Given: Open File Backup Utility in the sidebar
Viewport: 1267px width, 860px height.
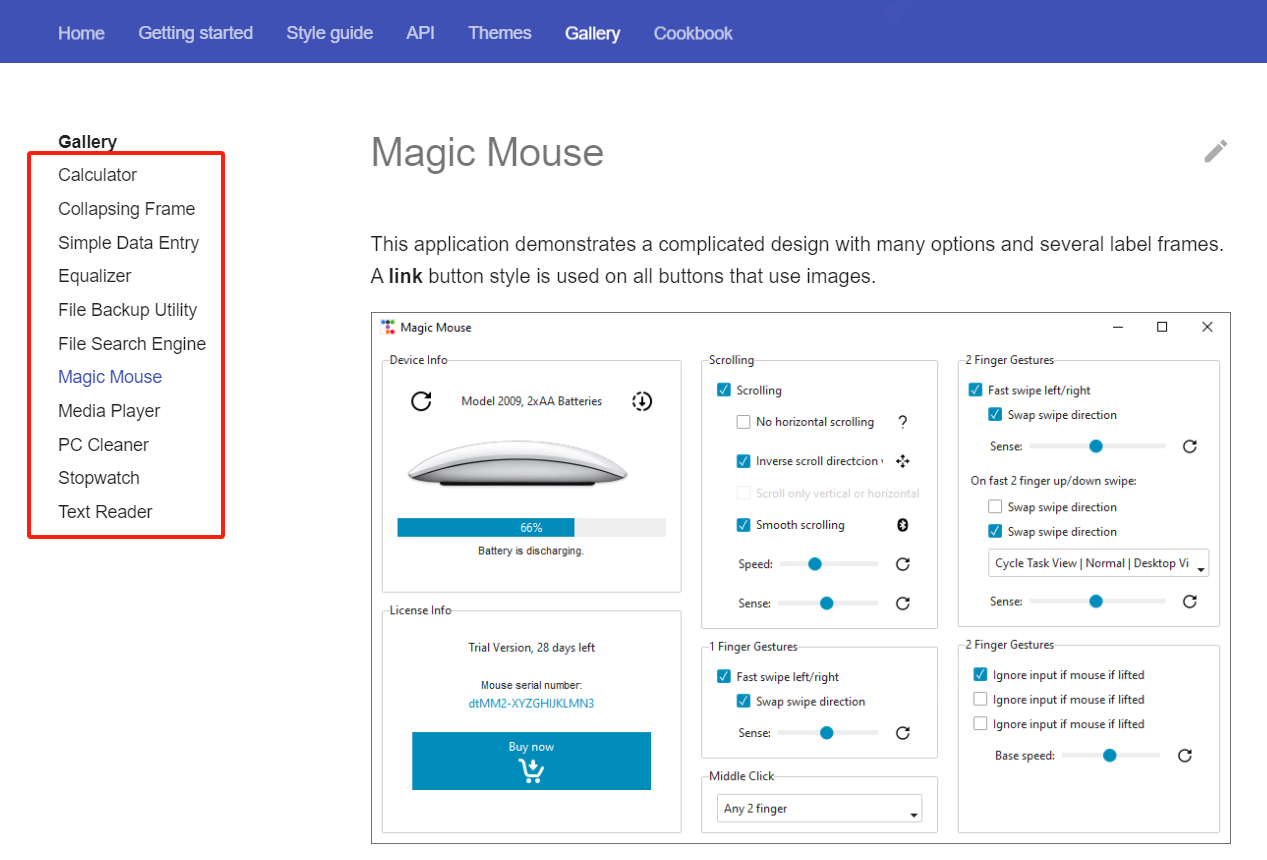Looking at the screenshot, I should pyautogui.click(x=127, y=310).
